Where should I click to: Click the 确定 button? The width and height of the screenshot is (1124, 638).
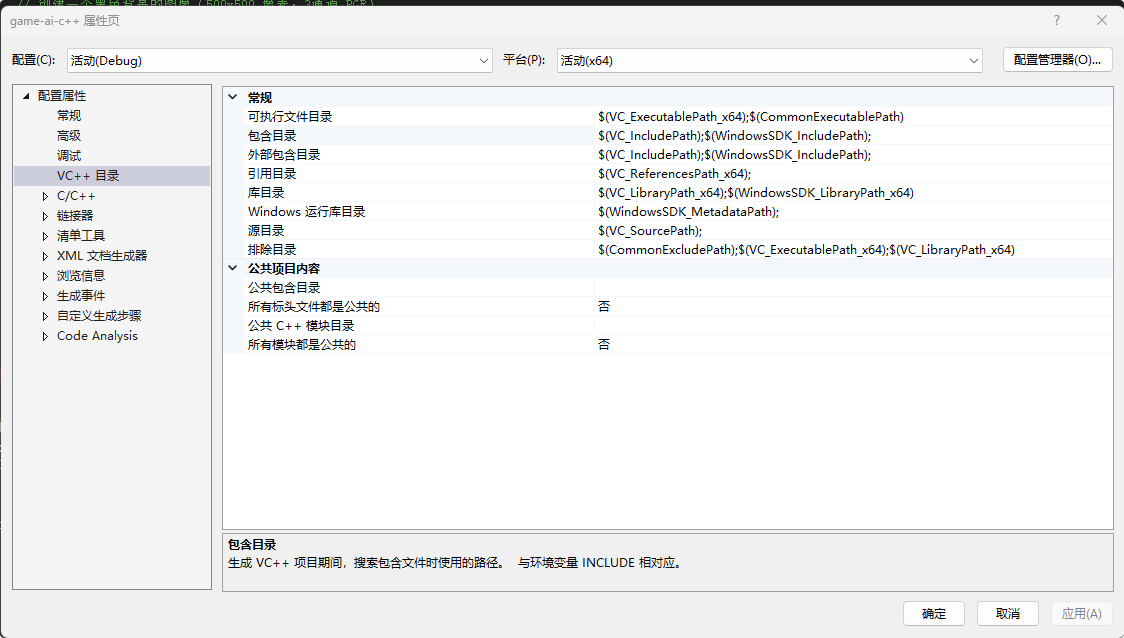pos(933,614)
